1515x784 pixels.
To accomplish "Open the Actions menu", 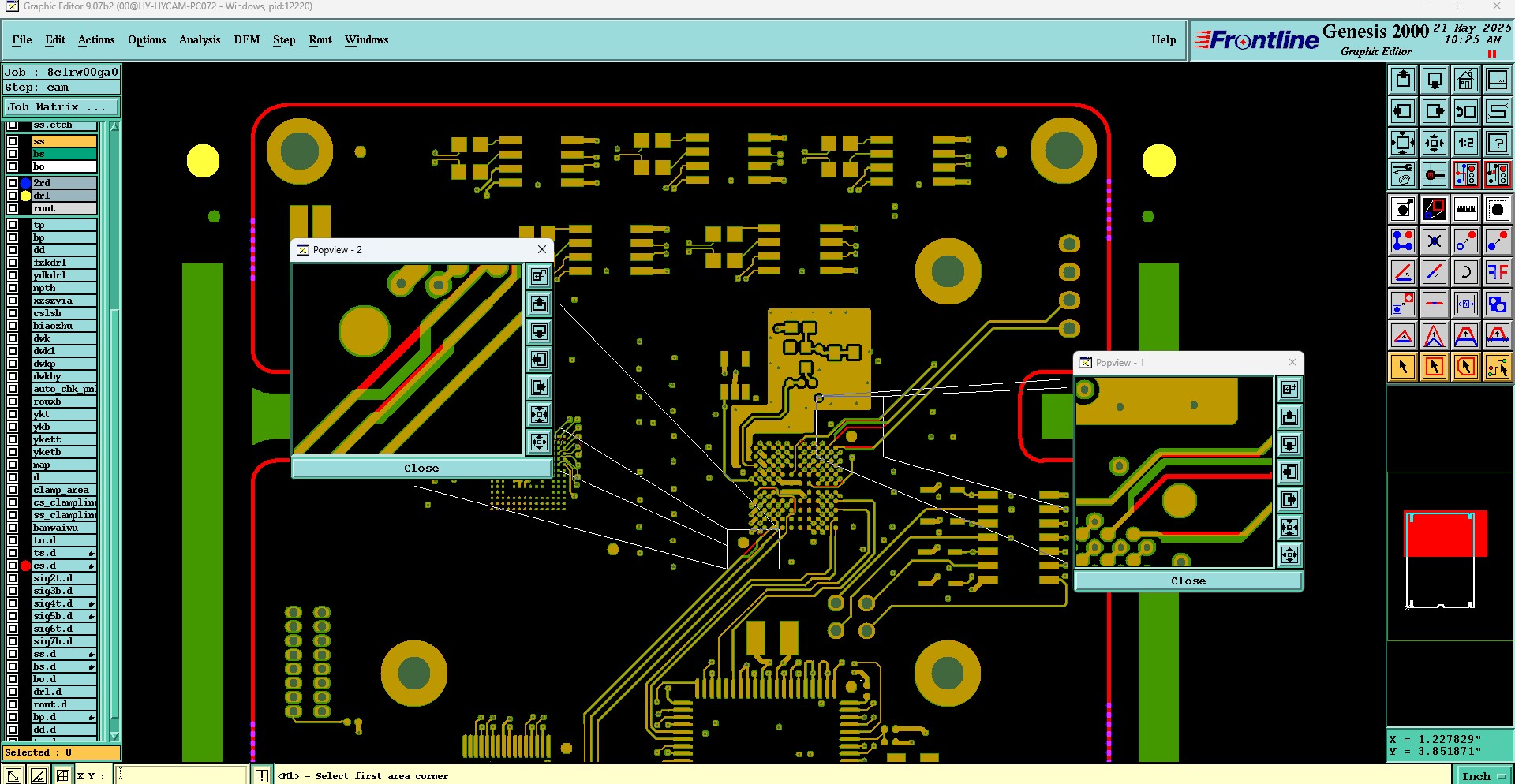I will pos(96,39).
